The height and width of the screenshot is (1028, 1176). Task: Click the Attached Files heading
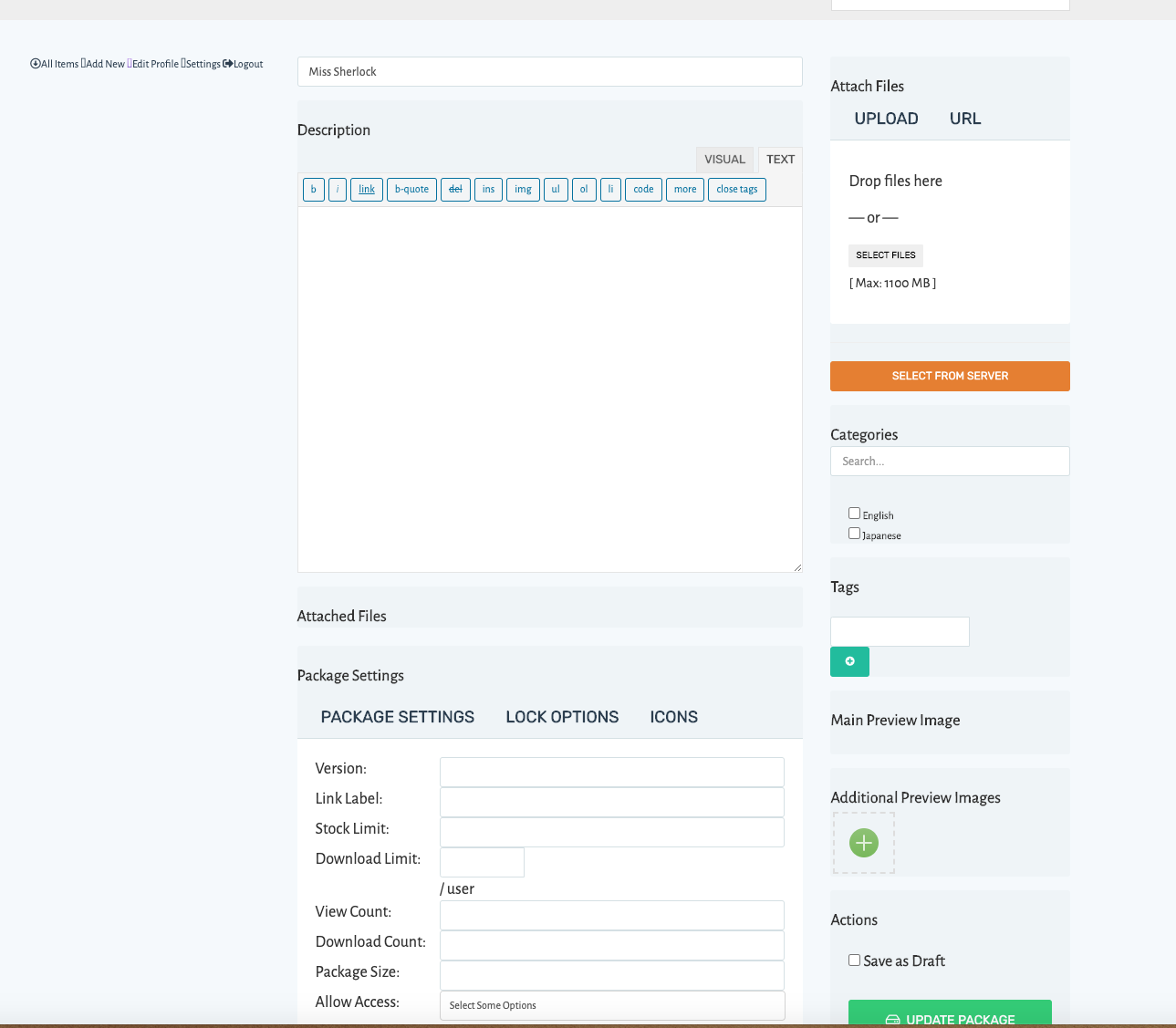(341, 617)
